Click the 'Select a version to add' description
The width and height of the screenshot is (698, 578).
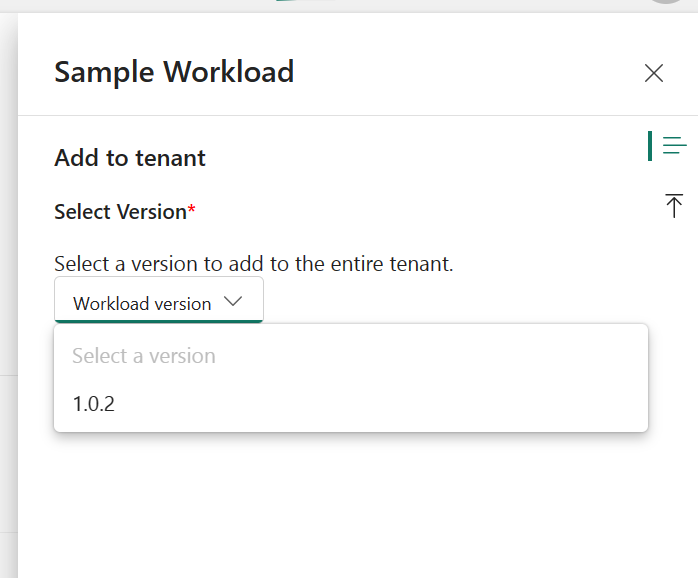click(x=254, y=264)
